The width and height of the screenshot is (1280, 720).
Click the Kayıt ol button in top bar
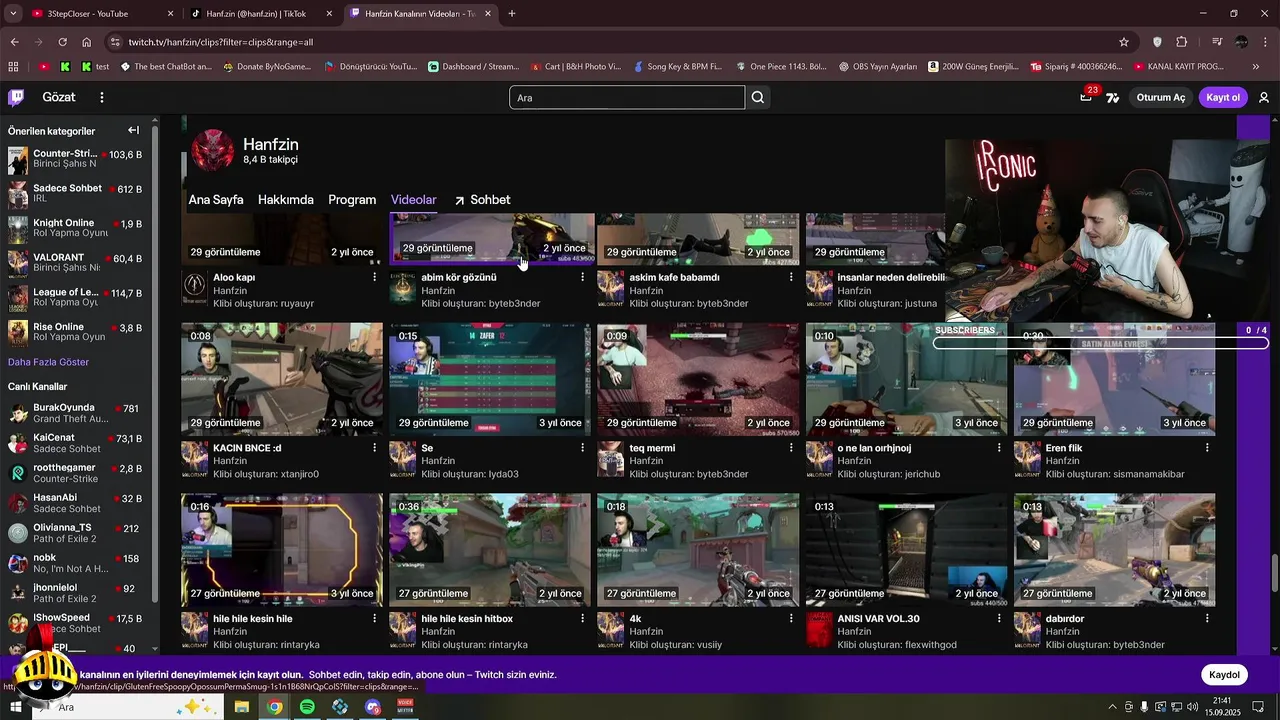pyautogui.click(x=1223, y=97)
